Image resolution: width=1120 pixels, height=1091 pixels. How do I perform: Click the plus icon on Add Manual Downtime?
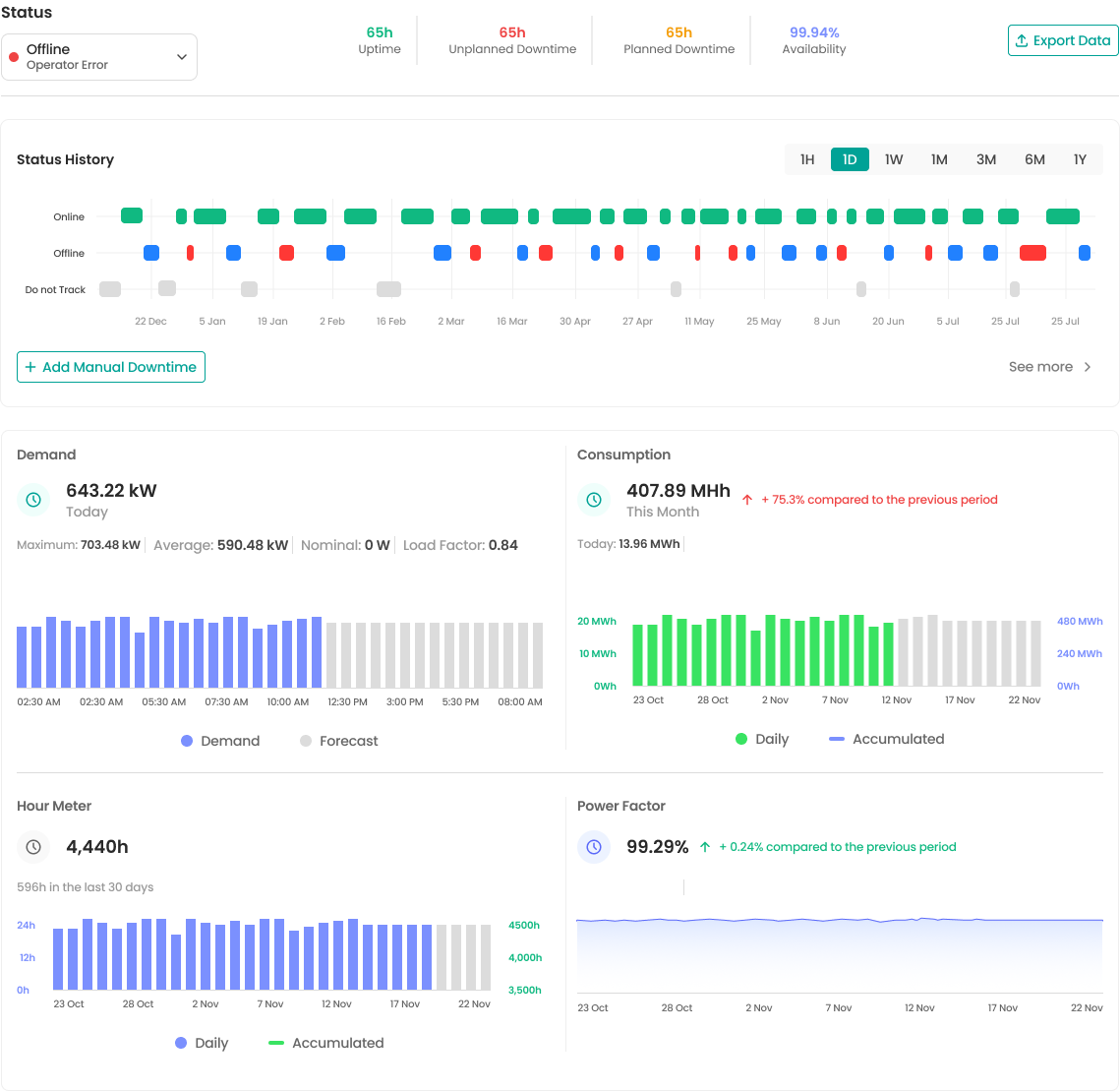point(30,367)
